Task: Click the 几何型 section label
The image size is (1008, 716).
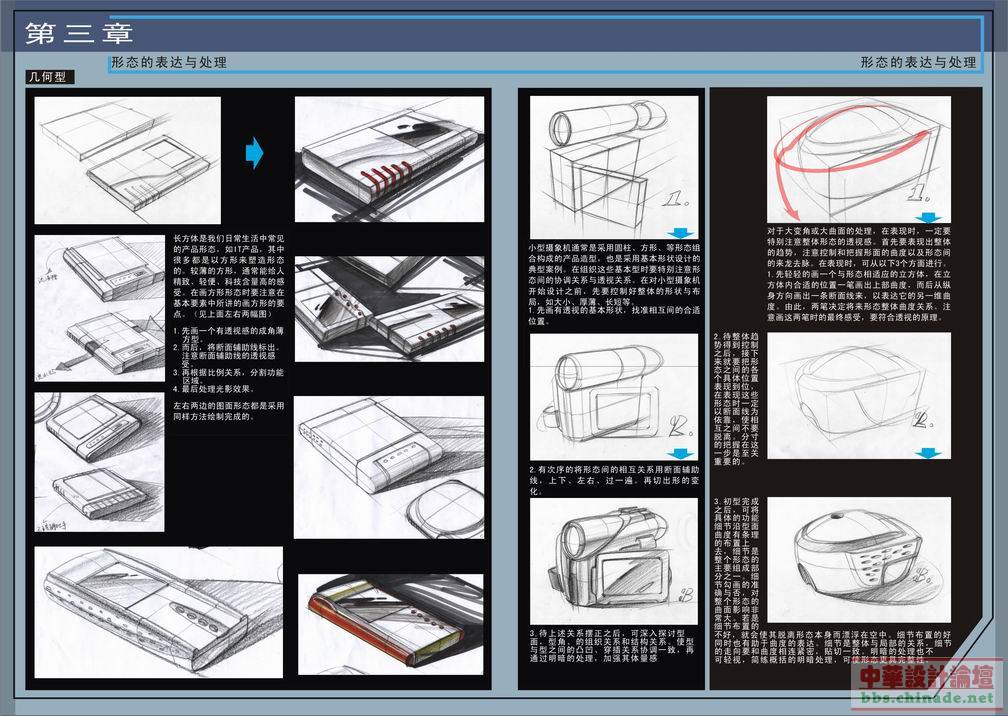Action: point(50,77)
